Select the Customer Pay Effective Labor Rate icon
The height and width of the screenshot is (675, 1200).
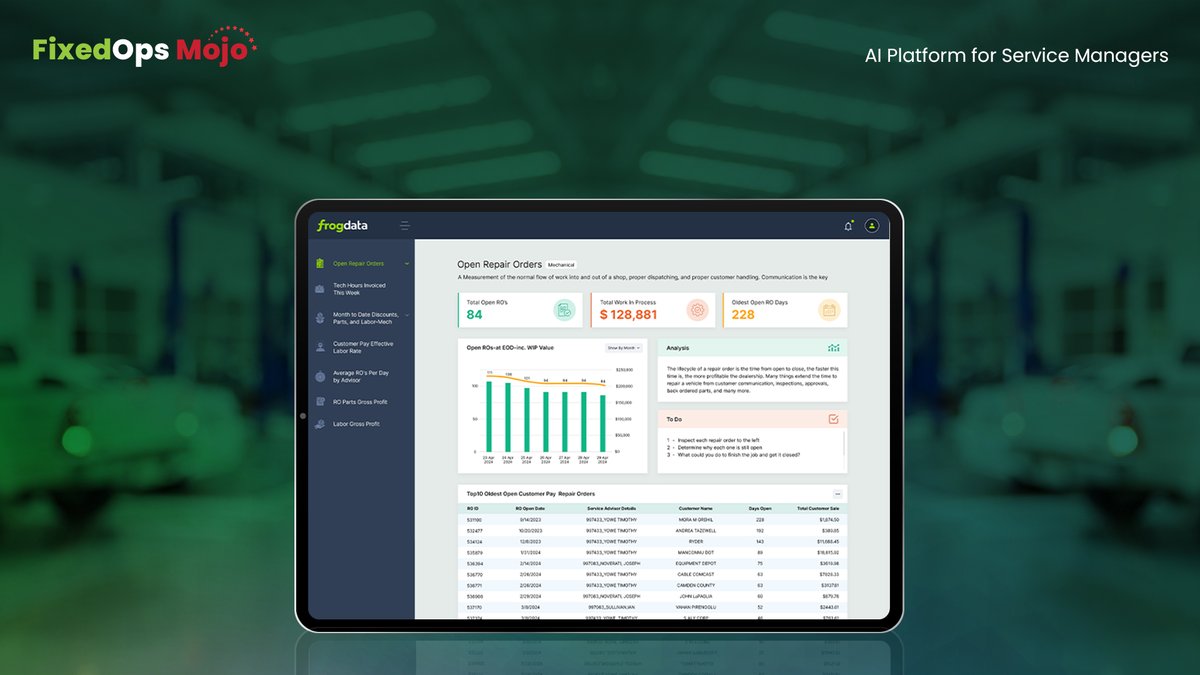point(320,347)
